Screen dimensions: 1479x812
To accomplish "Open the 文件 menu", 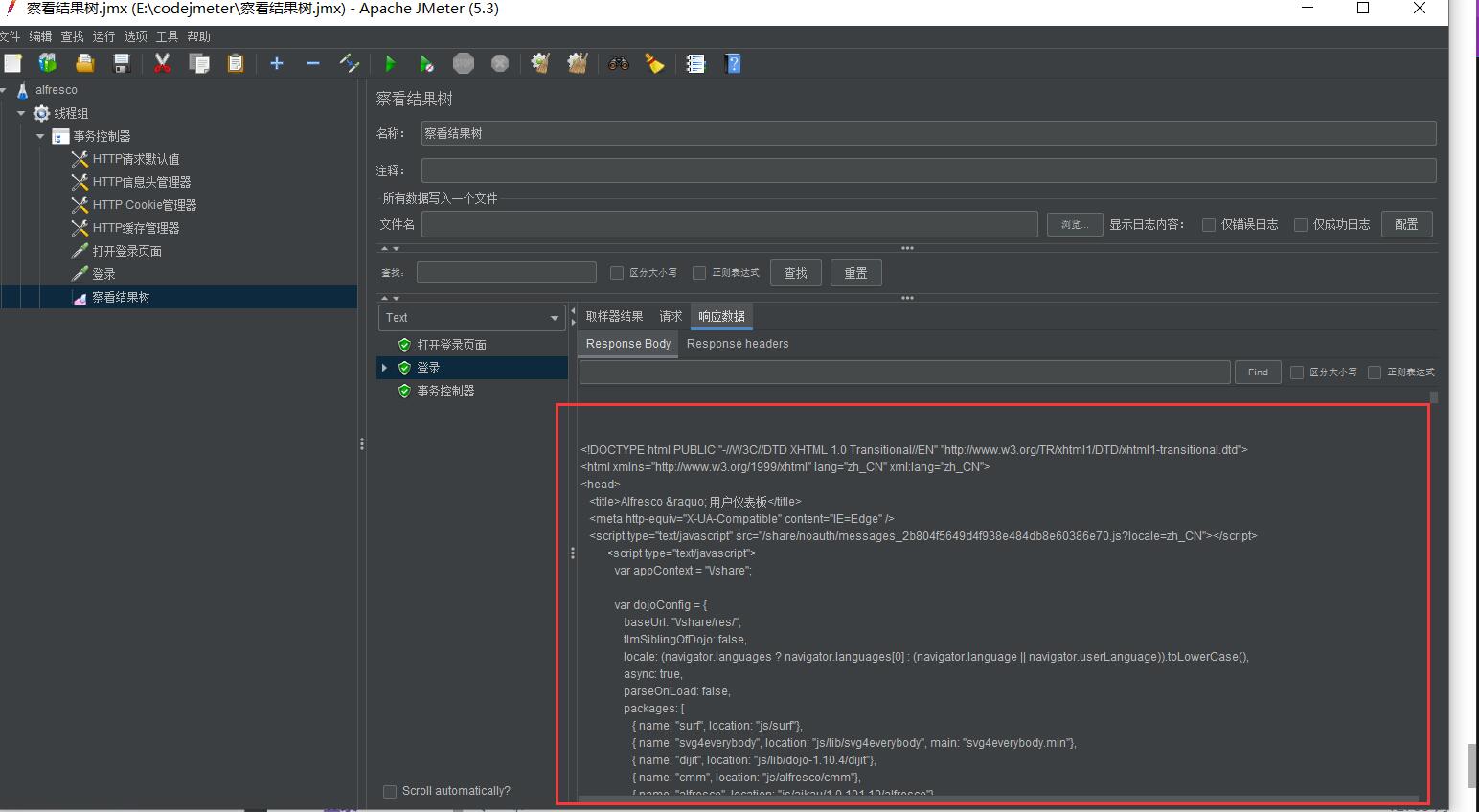I will (x=10, y=36).
